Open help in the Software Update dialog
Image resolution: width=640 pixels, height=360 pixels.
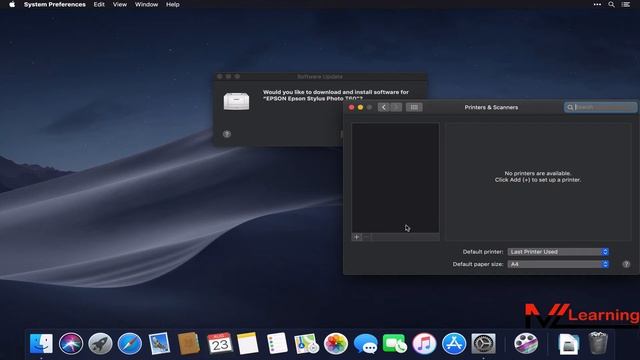pyautogui.click(x=227, y=134)
